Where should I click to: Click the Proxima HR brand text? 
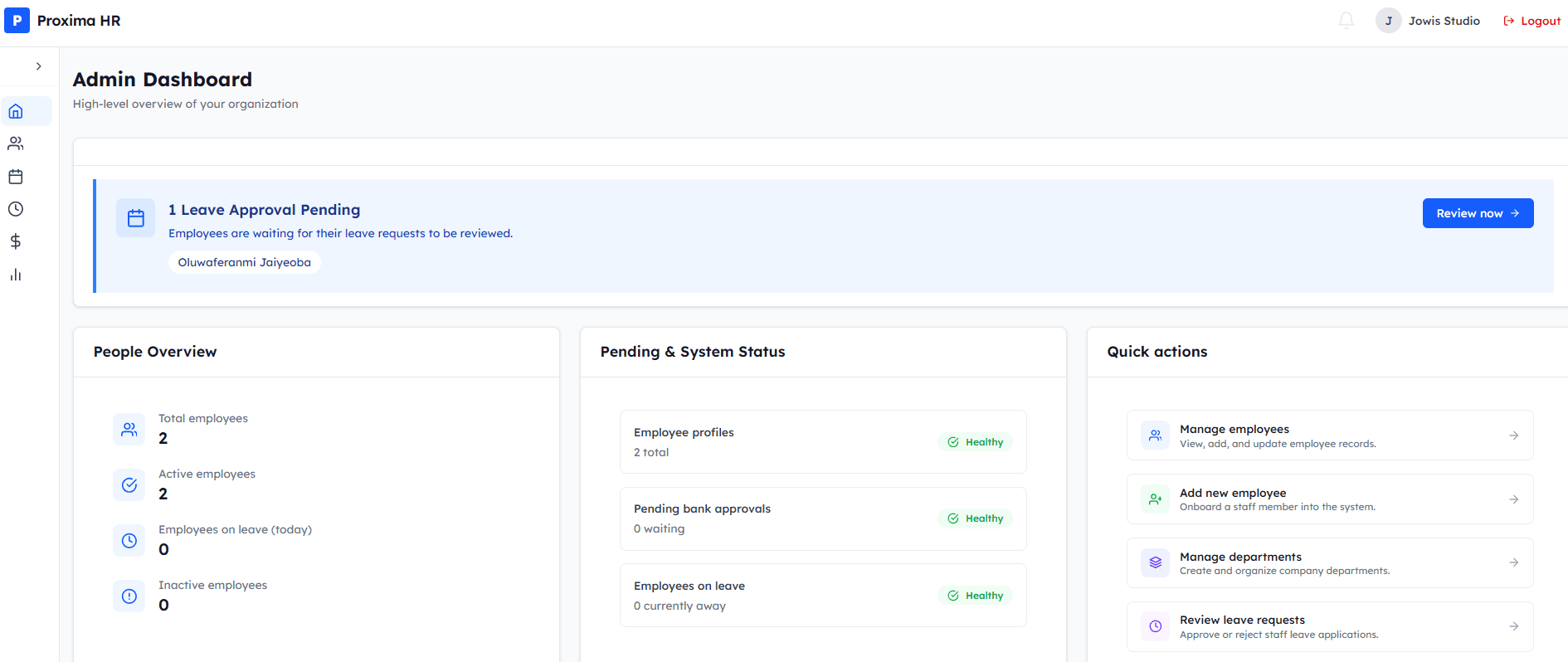pyautogui.click(x=79, y=21)
